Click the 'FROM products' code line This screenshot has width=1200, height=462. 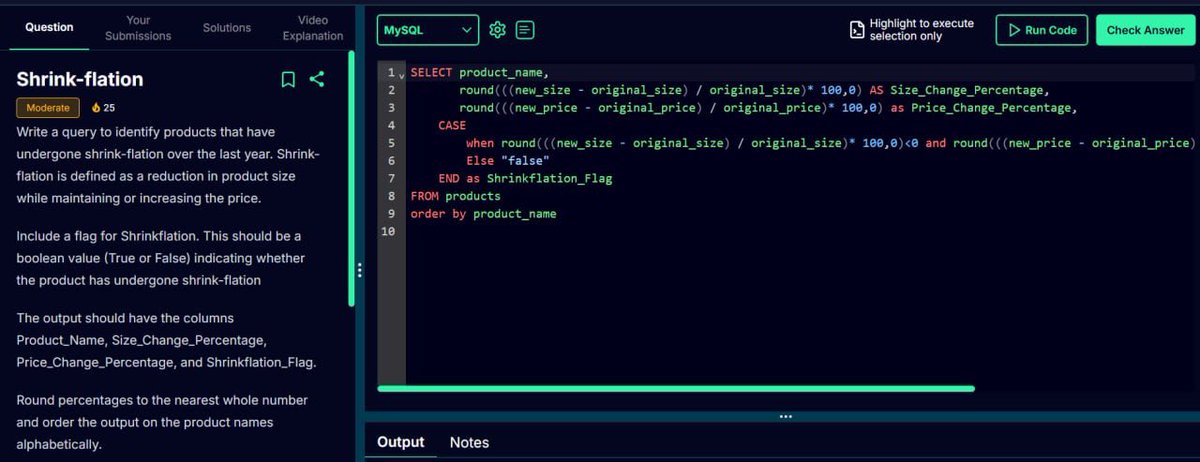(455, 196)
